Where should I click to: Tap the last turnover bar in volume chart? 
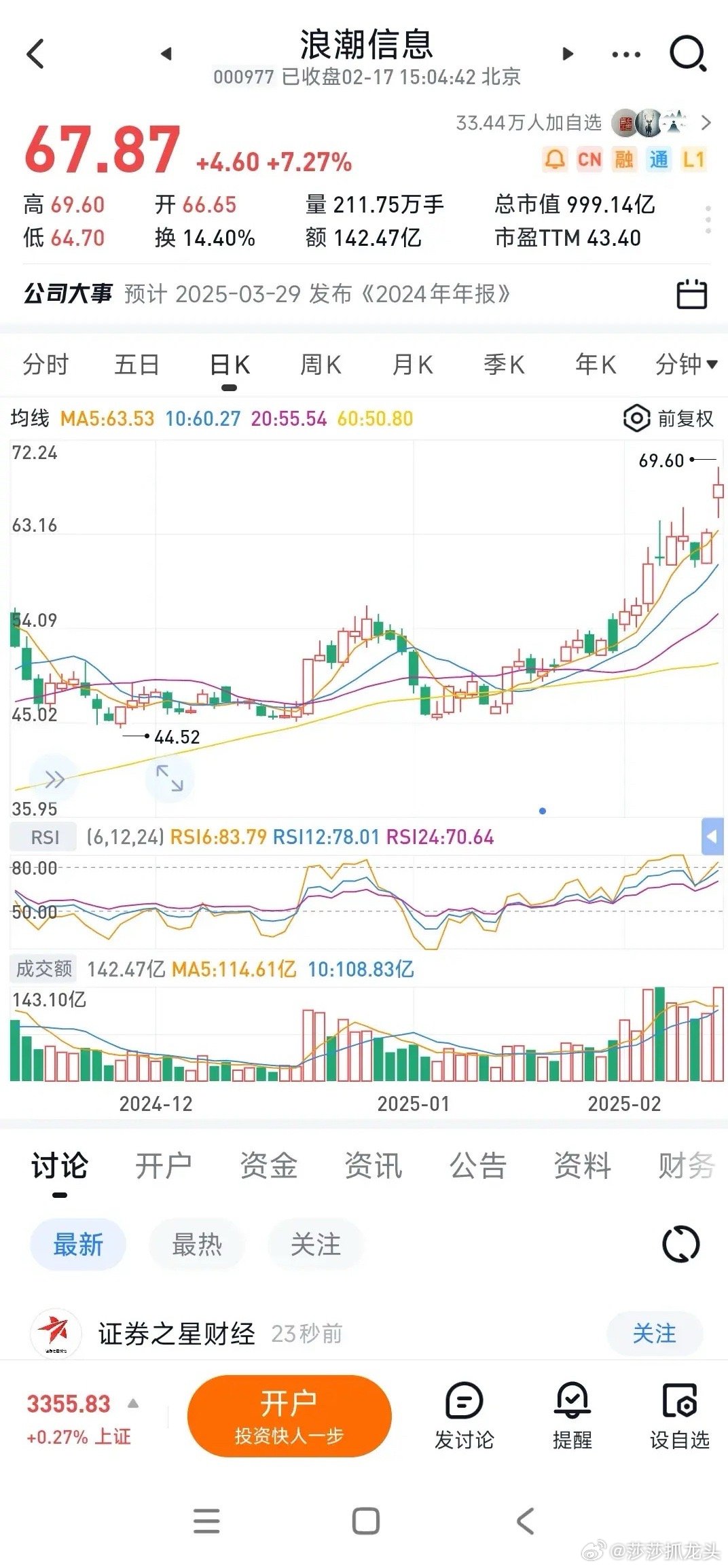click(x=718, y=1034)
